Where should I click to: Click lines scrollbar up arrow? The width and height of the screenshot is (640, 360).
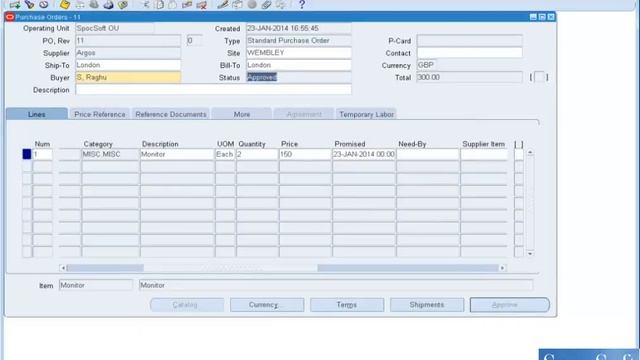coord(530,152)
